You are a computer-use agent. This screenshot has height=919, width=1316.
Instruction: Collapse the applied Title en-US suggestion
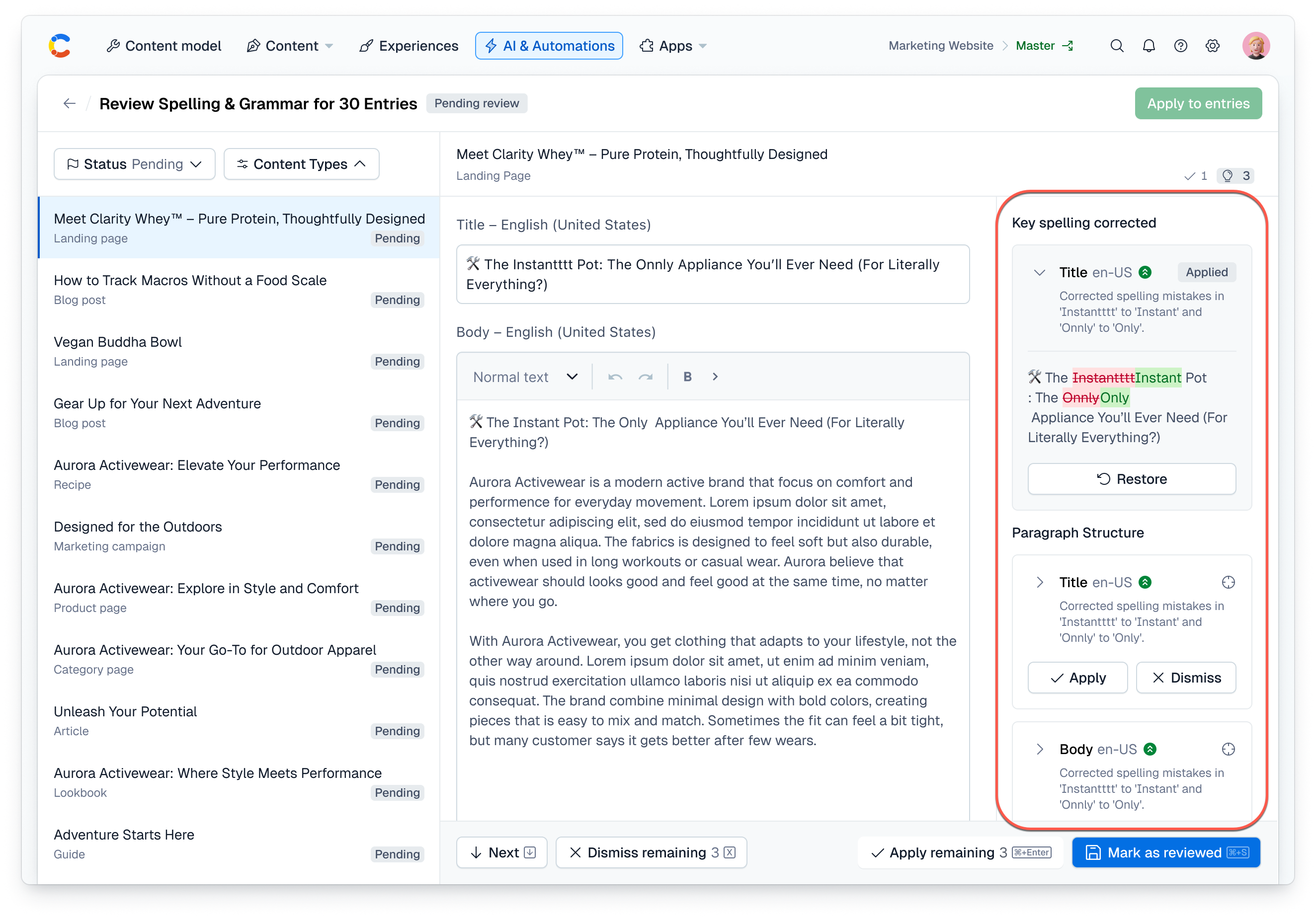(x=1040, y=273)
